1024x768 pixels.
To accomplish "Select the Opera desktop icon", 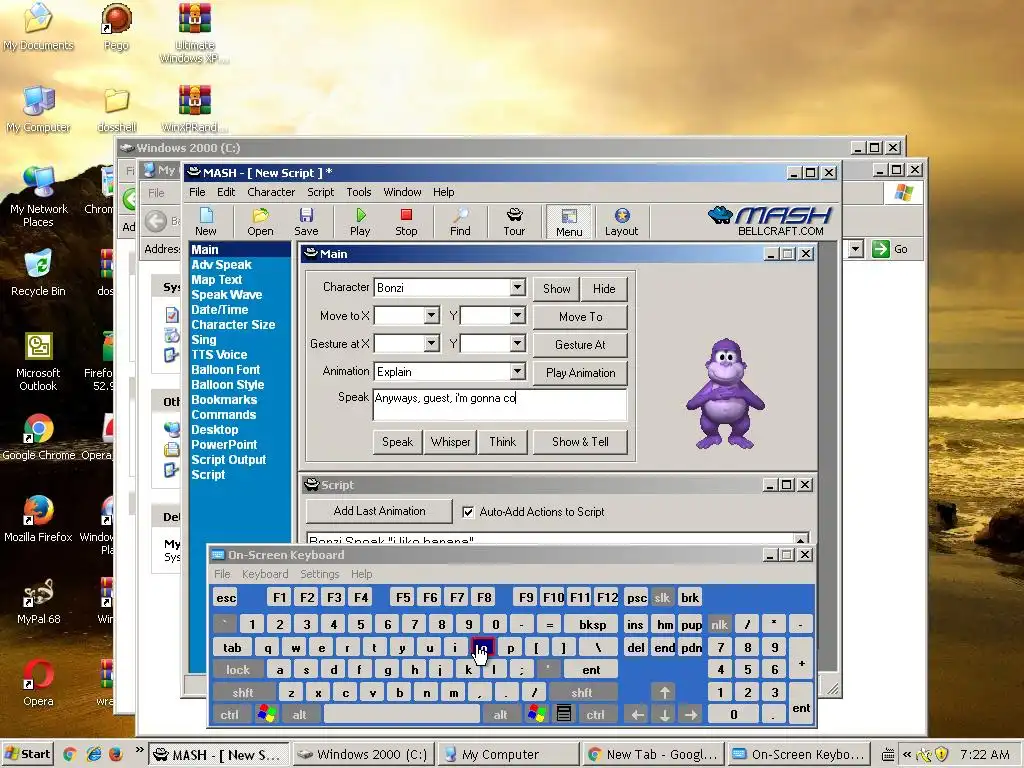I will click(38, 683).
